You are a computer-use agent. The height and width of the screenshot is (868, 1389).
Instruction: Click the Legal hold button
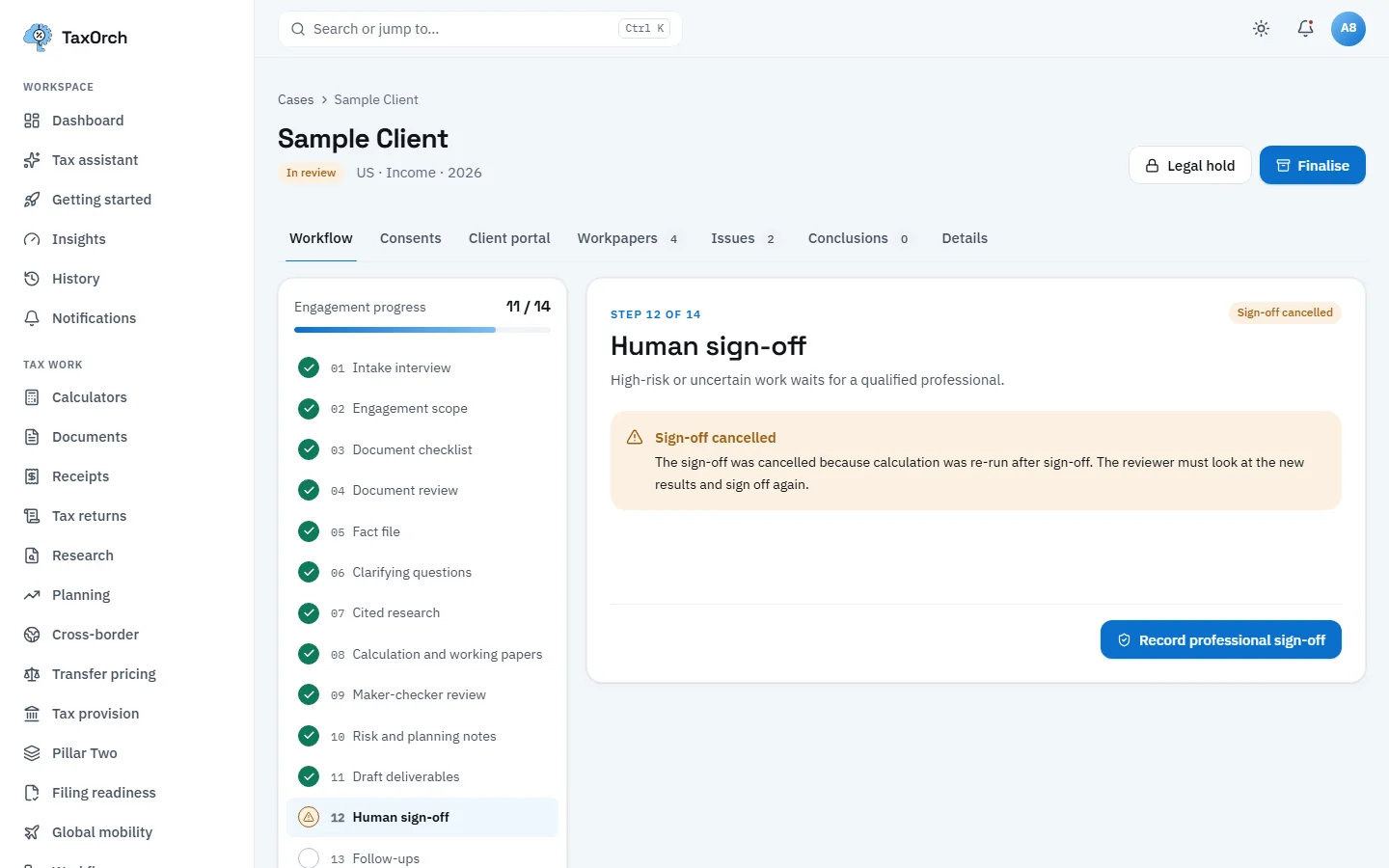[1190, 165]
